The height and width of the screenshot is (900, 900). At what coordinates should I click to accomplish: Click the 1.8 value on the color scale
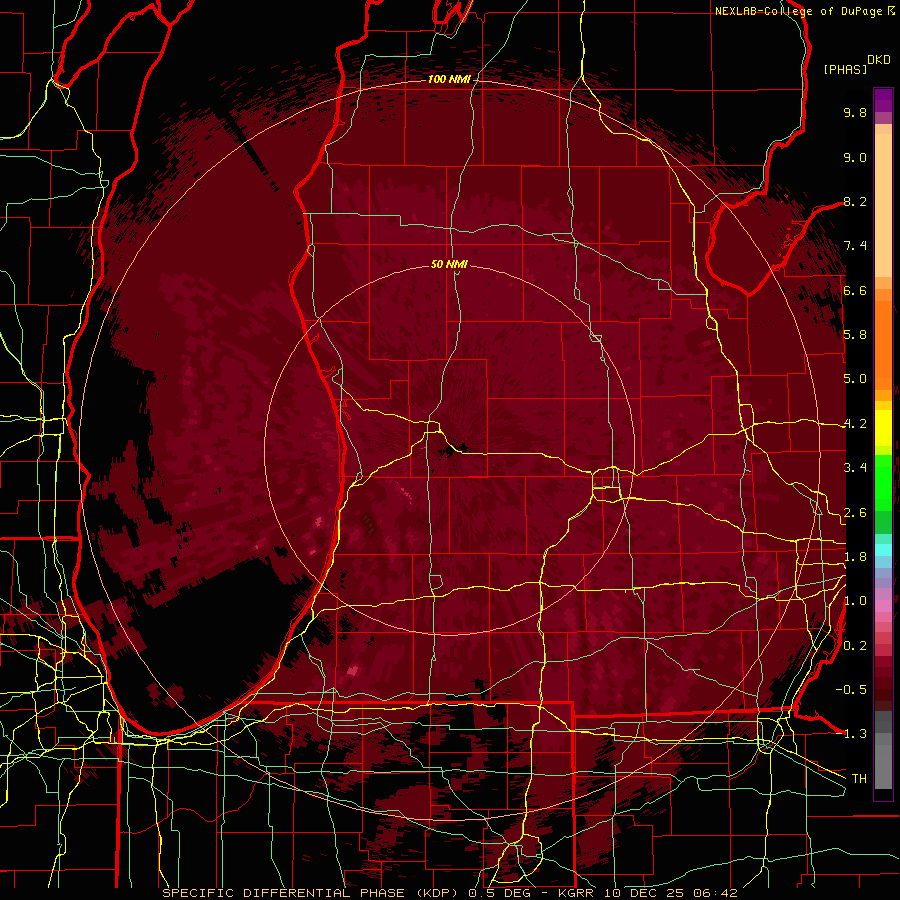[x=855, y=557]
